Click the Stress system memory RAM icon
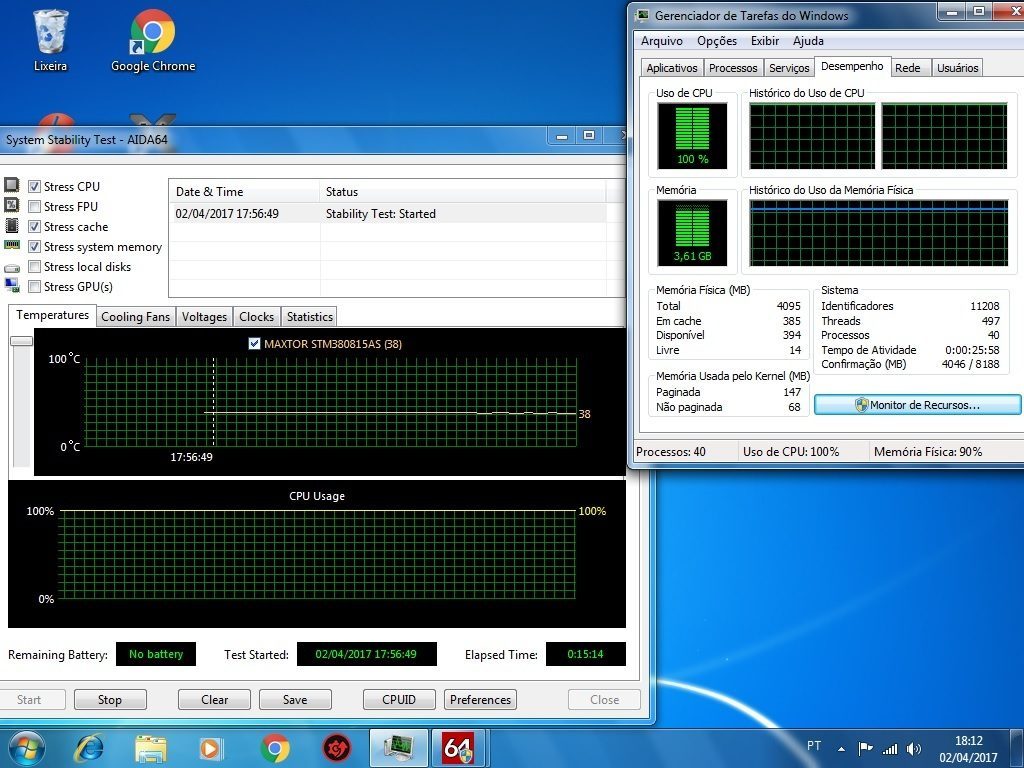This screenshot has width=1024, height=768. 12,245
